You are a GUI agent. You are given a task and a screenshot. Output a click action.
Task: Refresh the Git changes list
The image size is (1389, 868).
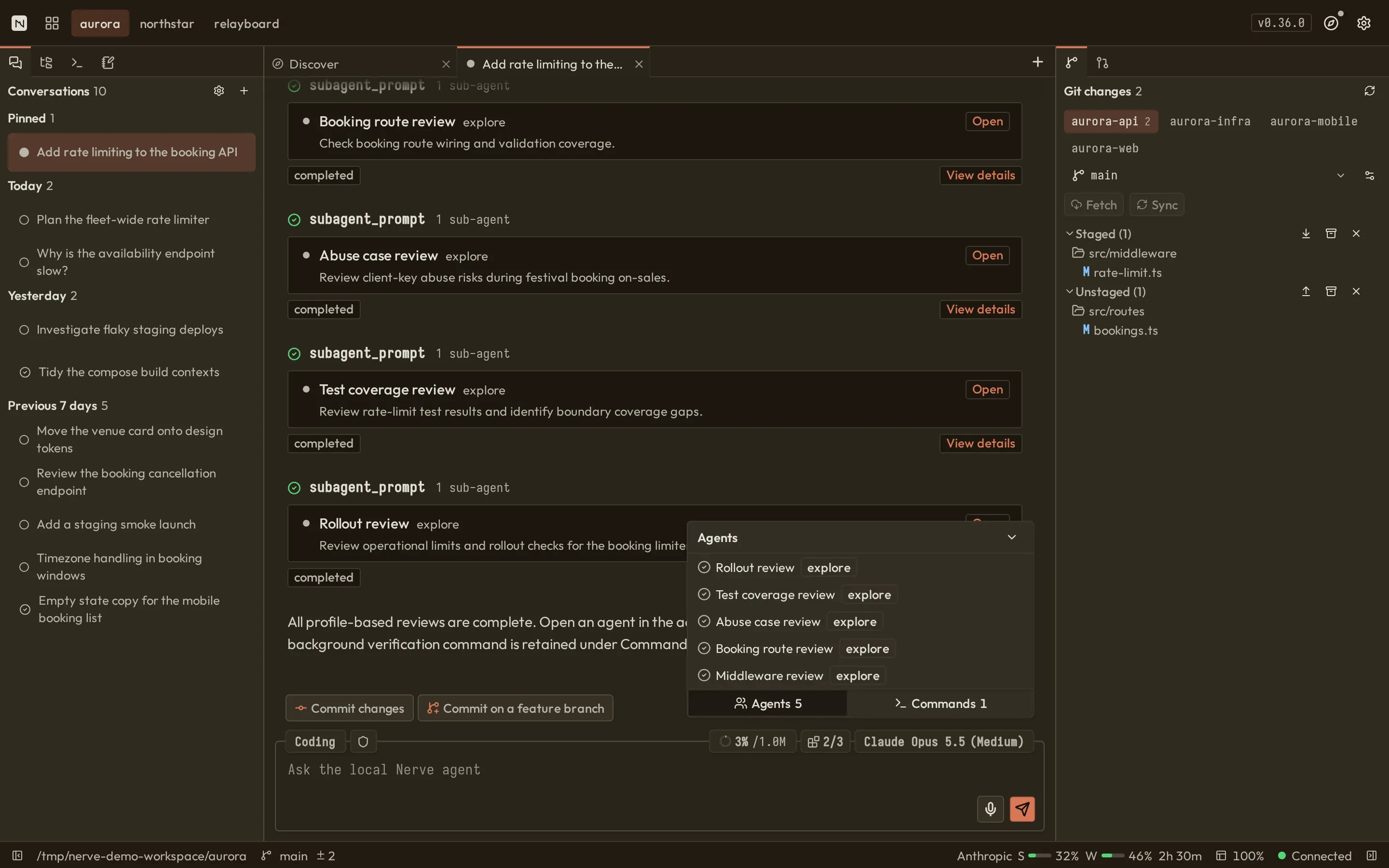click(1370, 91)
